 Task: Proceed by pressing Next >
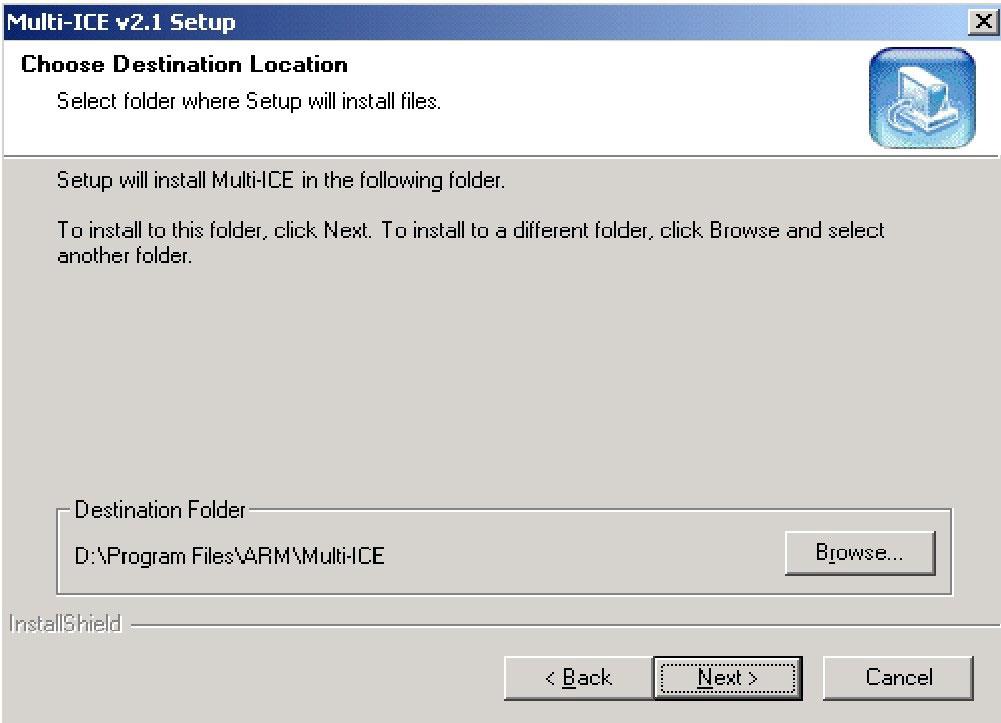pyautogui.click(x=727, y=678)
